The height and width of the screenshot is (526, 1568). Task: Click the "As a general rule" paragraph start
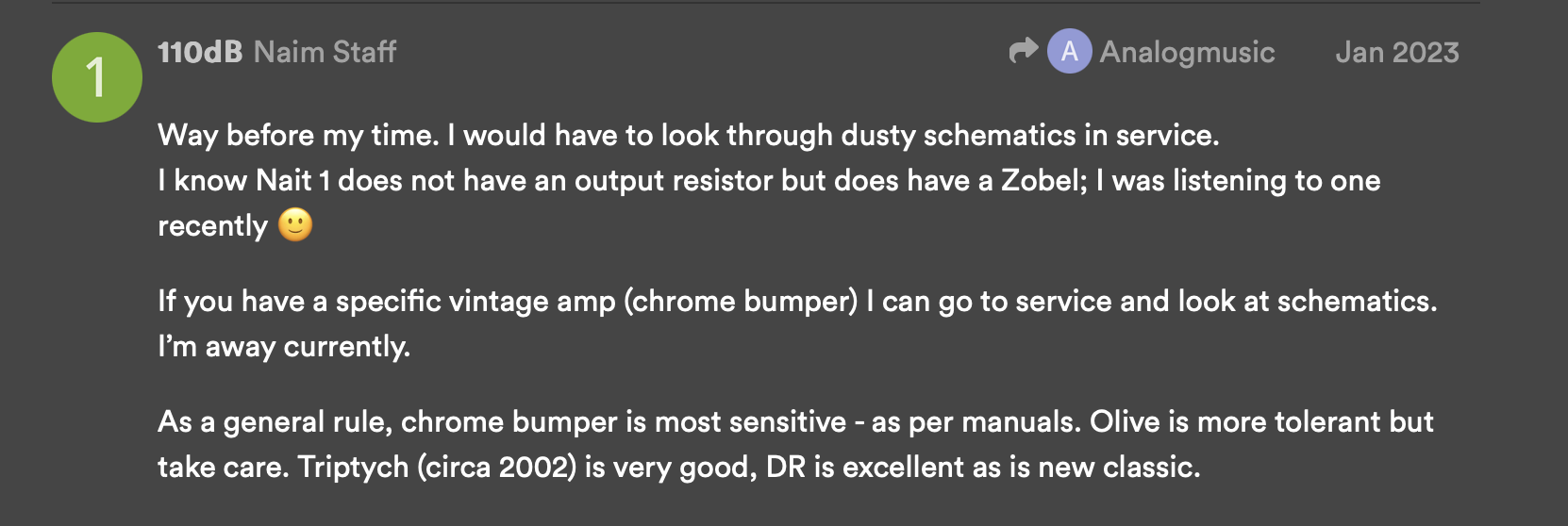[275, 422]
